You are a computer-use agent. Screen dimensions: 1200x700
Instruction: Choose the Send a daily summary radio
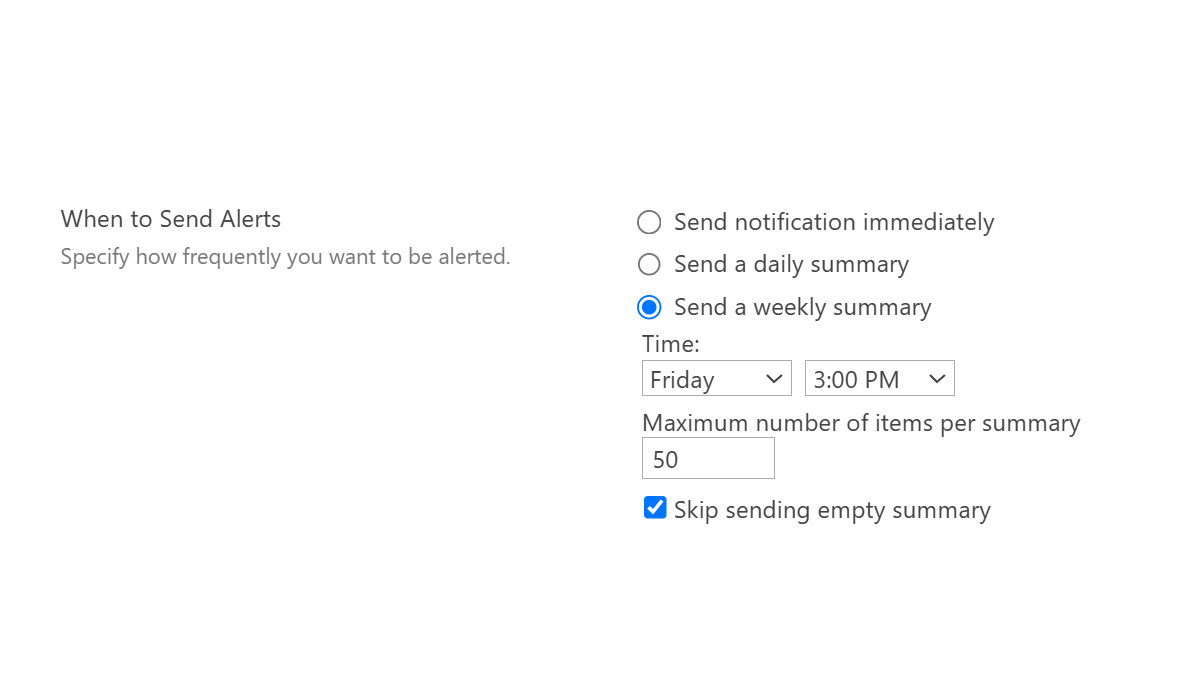click(649, 264)
